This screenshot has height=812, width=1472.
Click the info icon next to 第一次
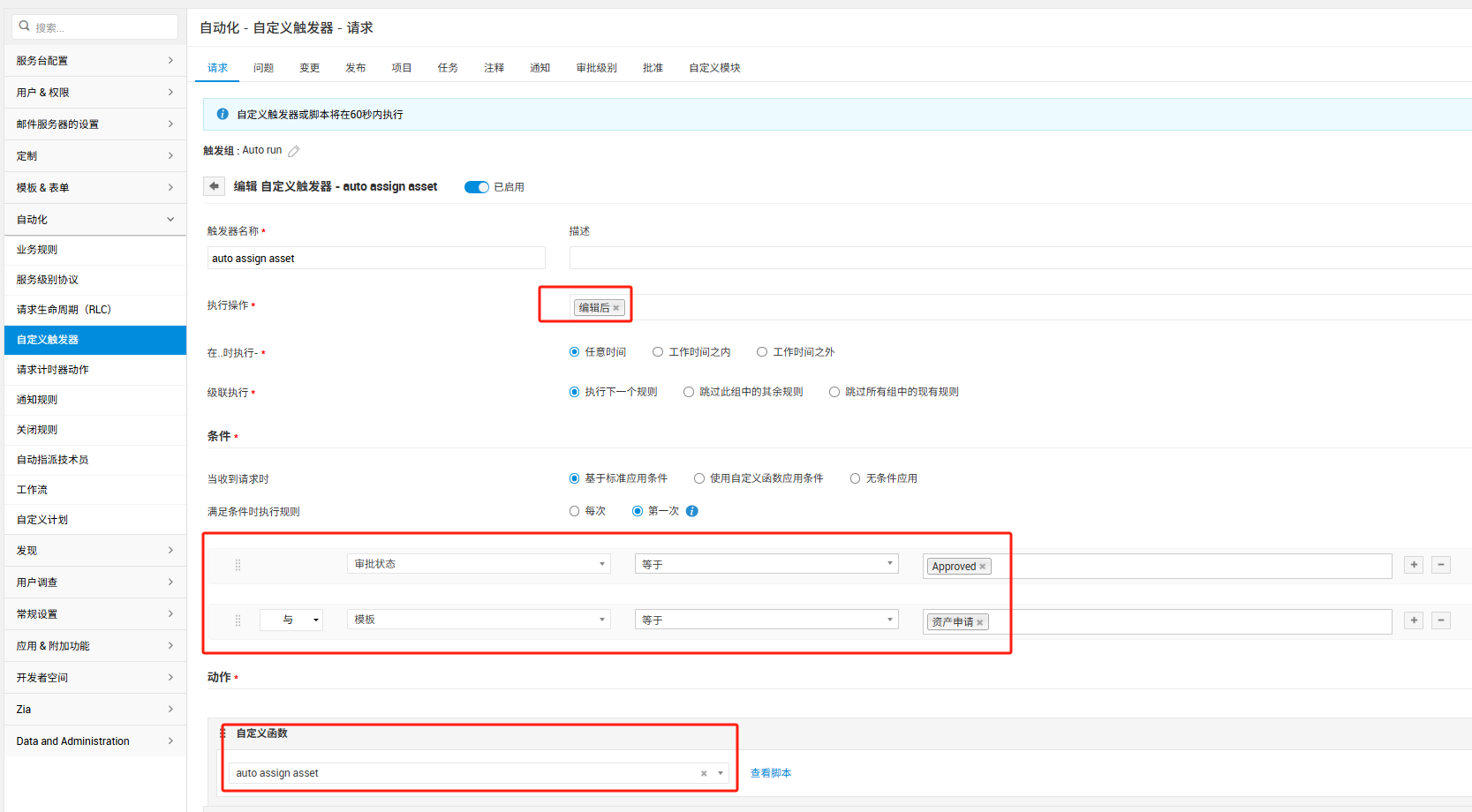coord(692,511)
